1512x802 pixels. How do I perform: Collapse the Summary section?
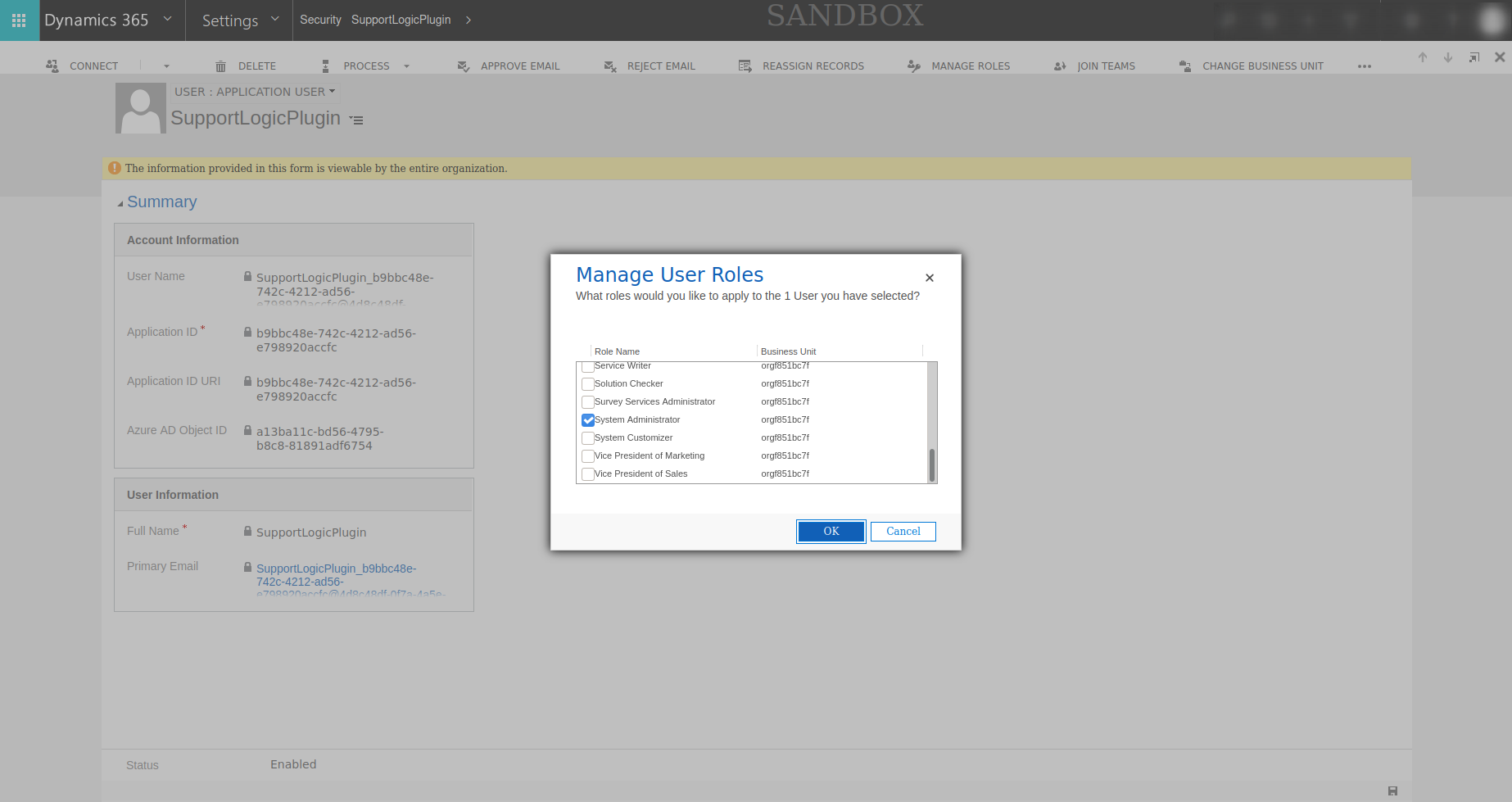[x=120, y=203]
